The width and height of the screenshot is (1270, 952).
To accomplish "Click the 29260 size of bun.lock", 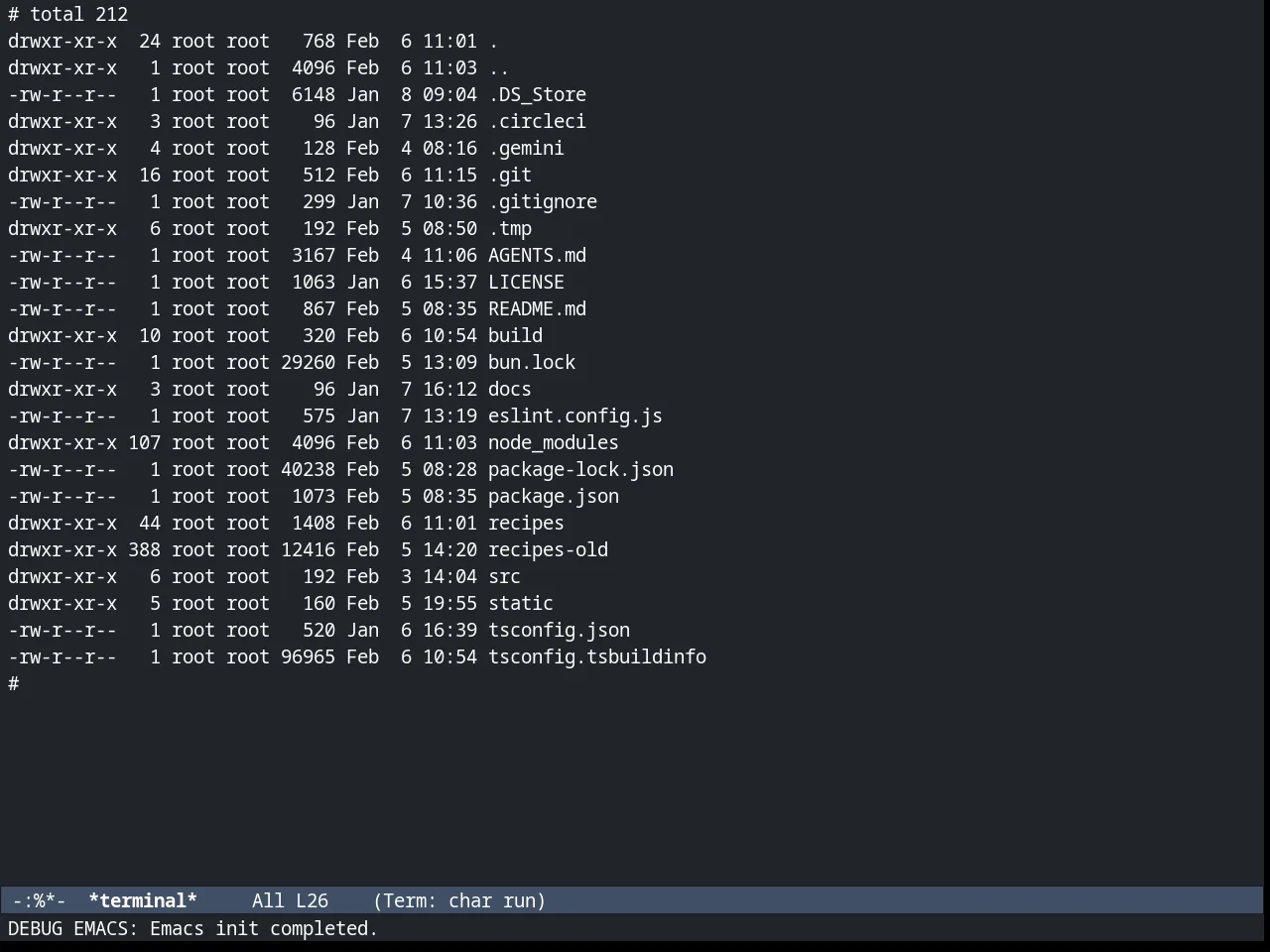I will point(308,363).
